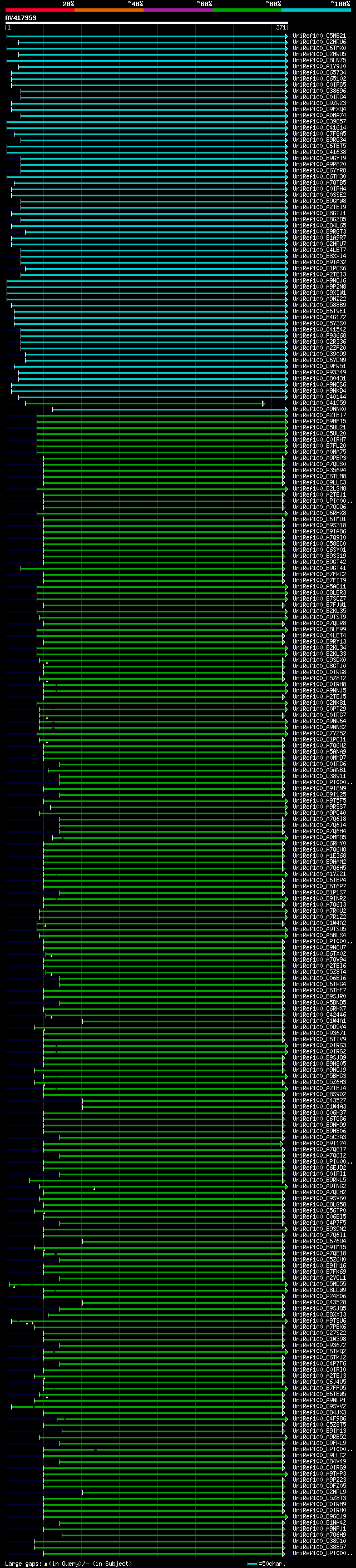Select the label UniRef100_B7FJW1
The height and width of the screenshot is (1568, 356).
pos(319,605)
